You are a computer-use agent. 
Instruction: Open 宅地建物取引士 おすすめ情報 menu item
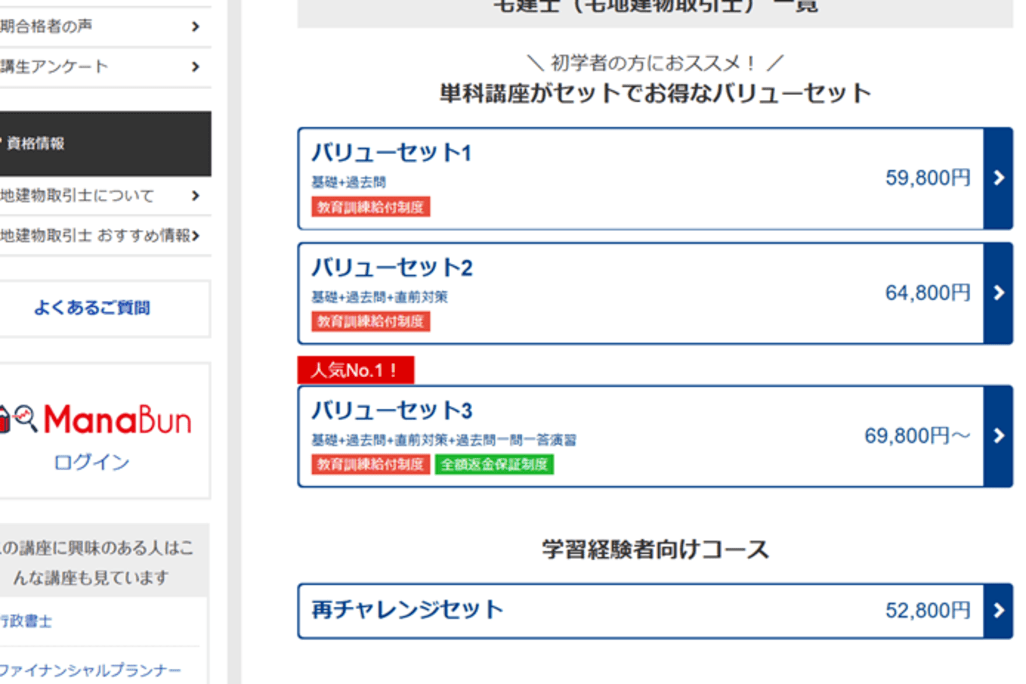95,236
